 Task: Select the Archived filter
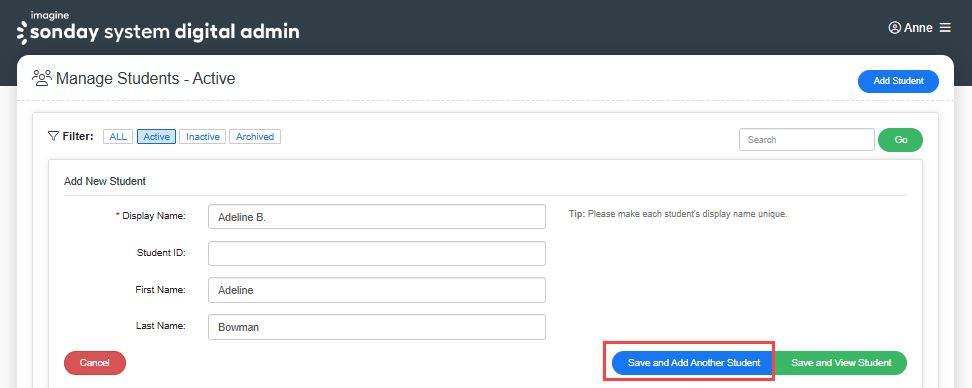pyautogui.click(x=255, y=136)
